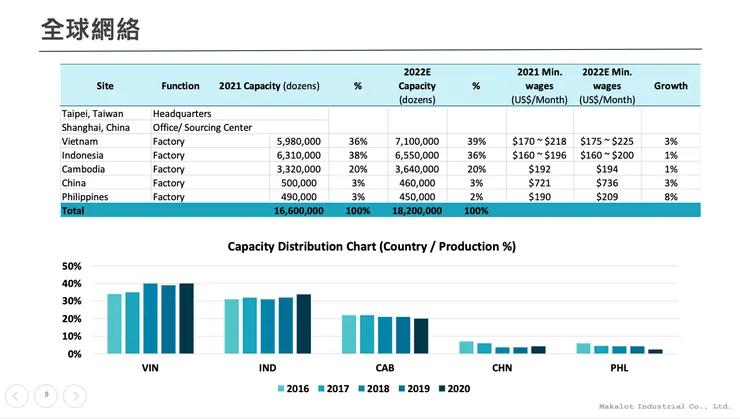The width and height of the screenshot is (740, 419).
Task: Click the Makalot Industrial Co., Ltd. footer
Action: coord(664,406)
